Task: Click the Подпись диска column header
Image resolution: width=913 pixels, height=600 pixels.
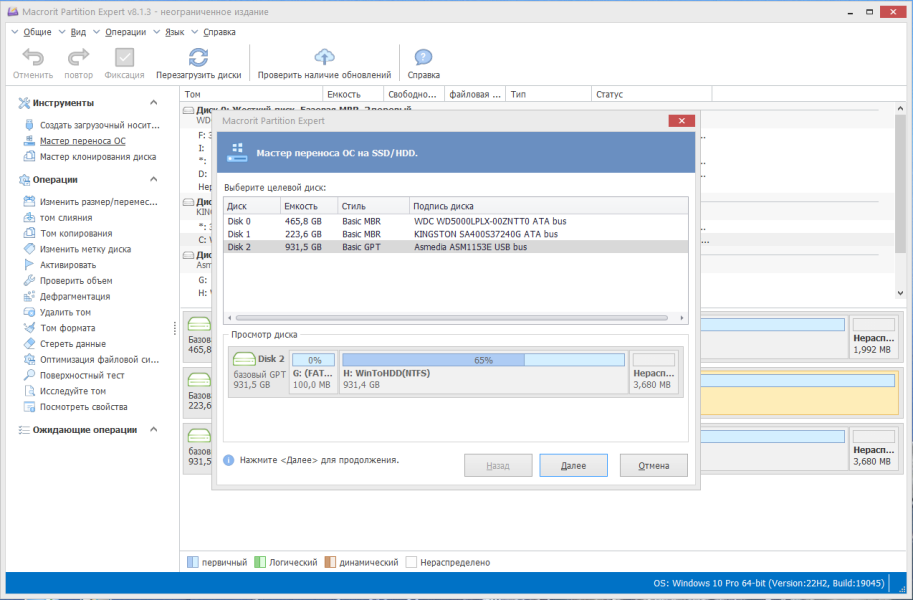Action: [548, 206]
